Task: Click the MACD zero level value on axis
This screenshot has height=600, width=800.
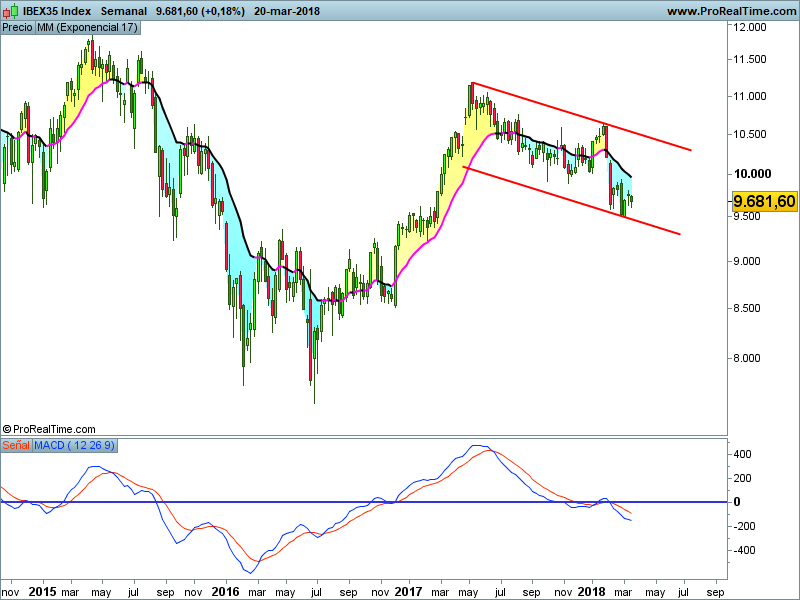Action: pos(740,502)
